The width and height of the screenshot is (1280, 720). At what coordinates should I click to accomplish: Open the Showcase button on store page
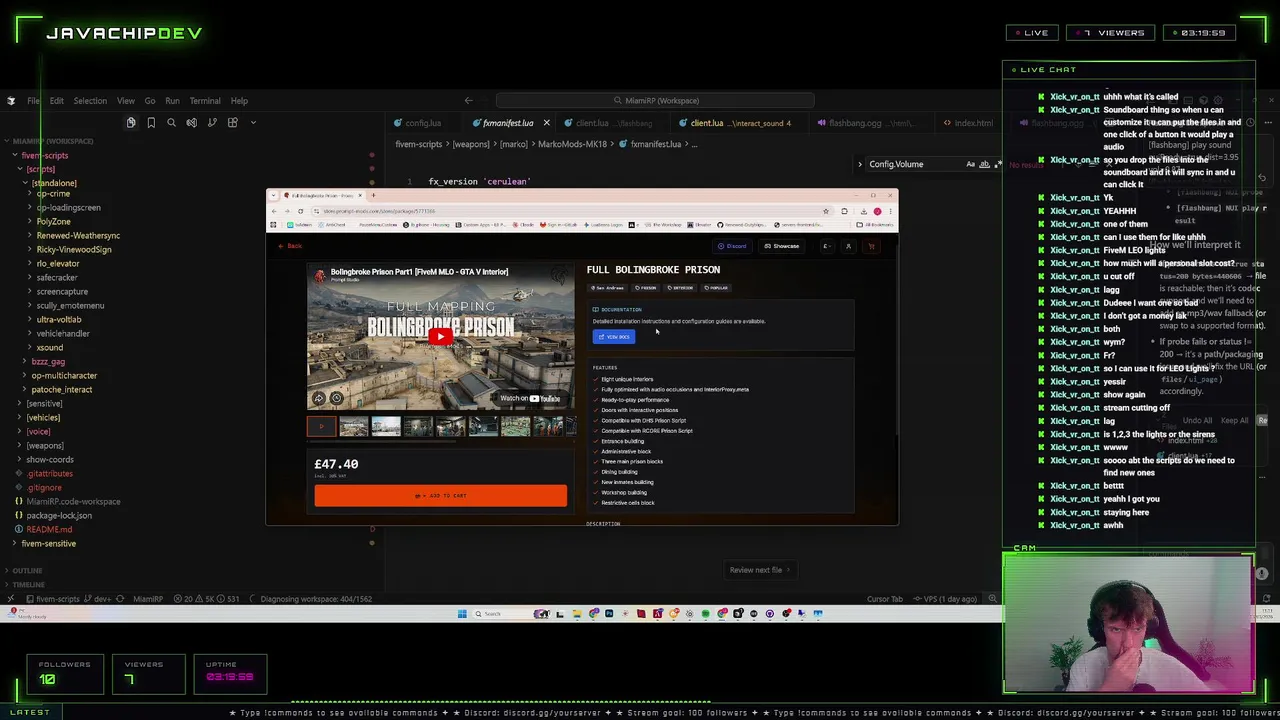tap(782, 246)
